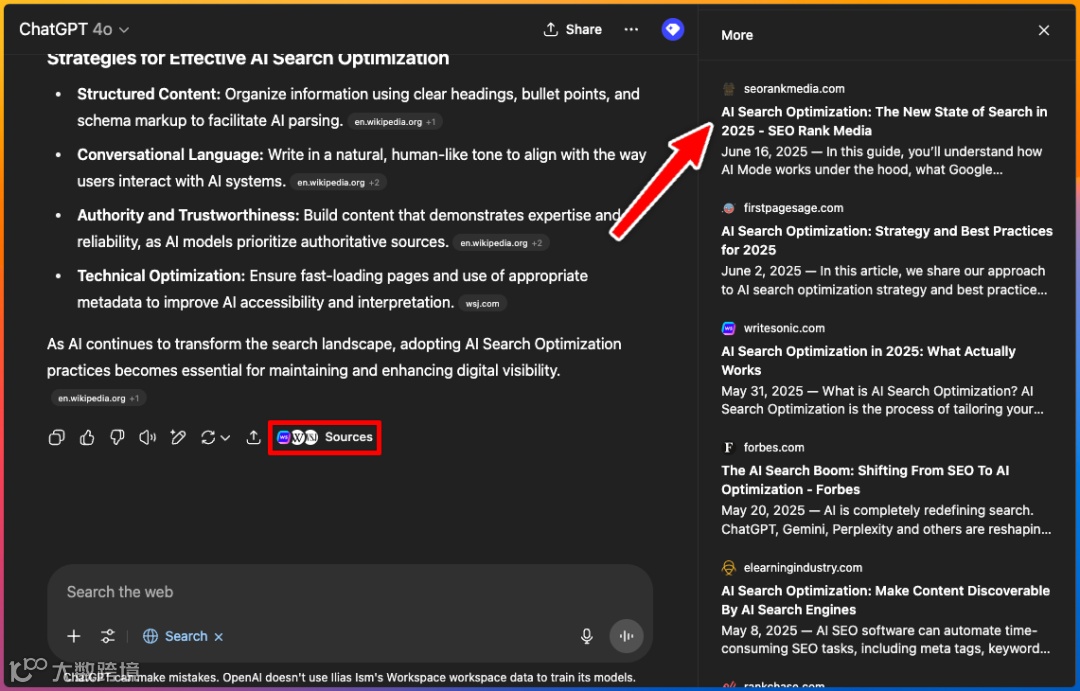The height and width of the screenshot is (691, 1080).
Task: Click the seorankmedia.com domain text
Action: 793,89
